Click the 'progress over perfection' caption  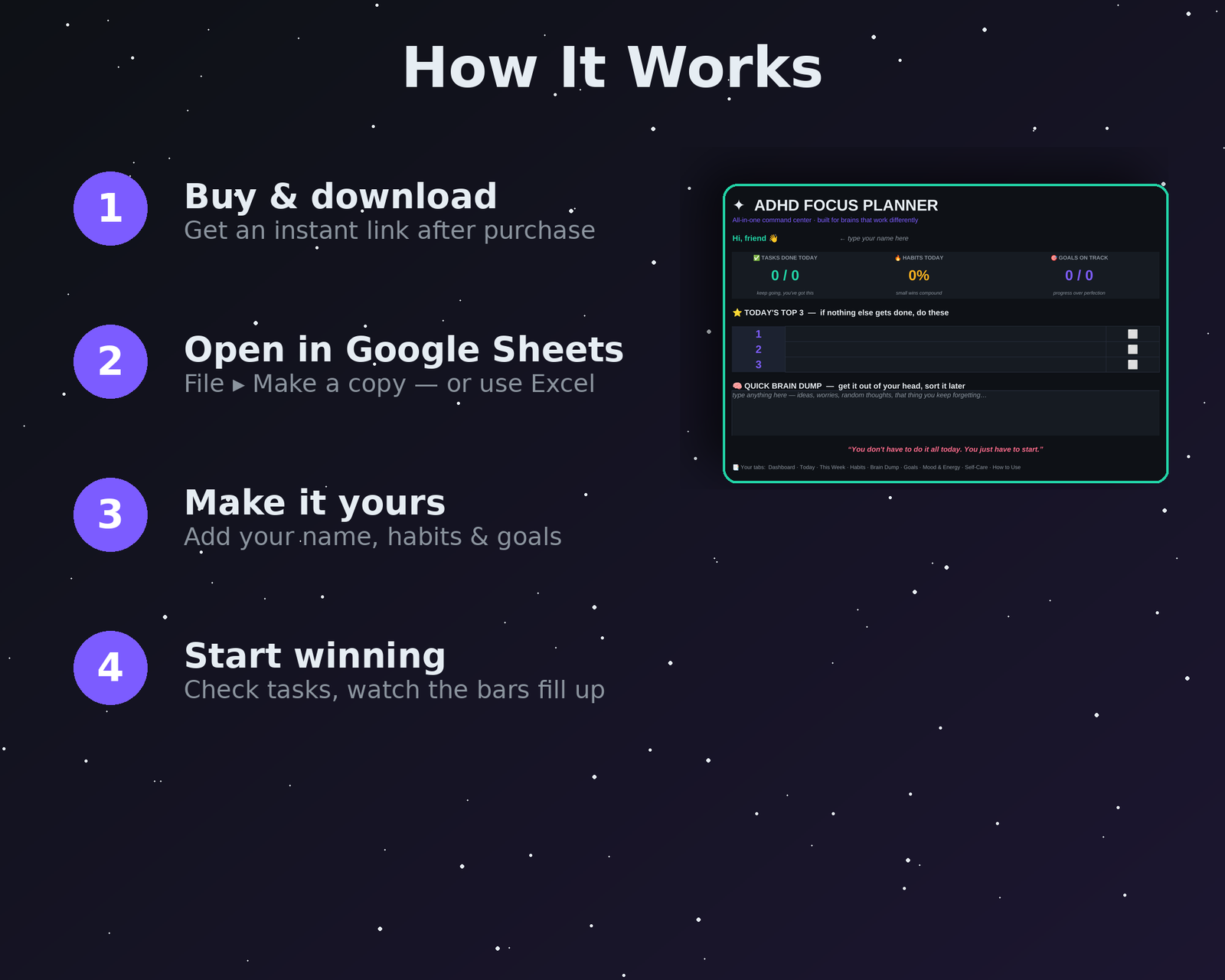click(1079, 293)
